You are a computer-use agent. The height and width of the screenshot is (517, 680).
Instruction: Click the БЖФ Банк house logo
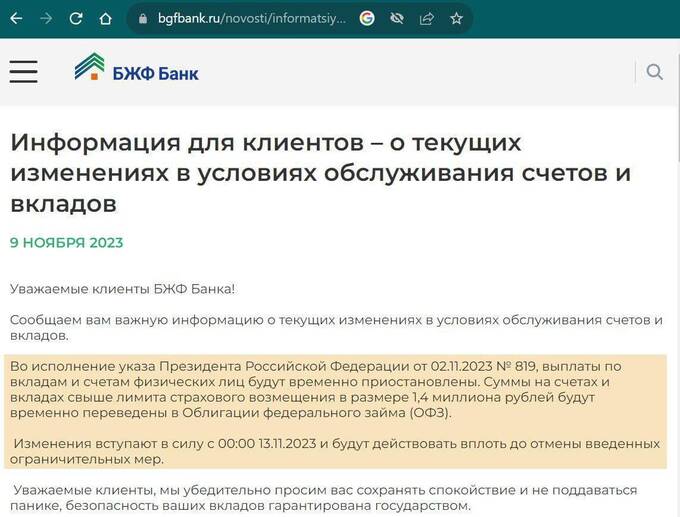(89, 66)
